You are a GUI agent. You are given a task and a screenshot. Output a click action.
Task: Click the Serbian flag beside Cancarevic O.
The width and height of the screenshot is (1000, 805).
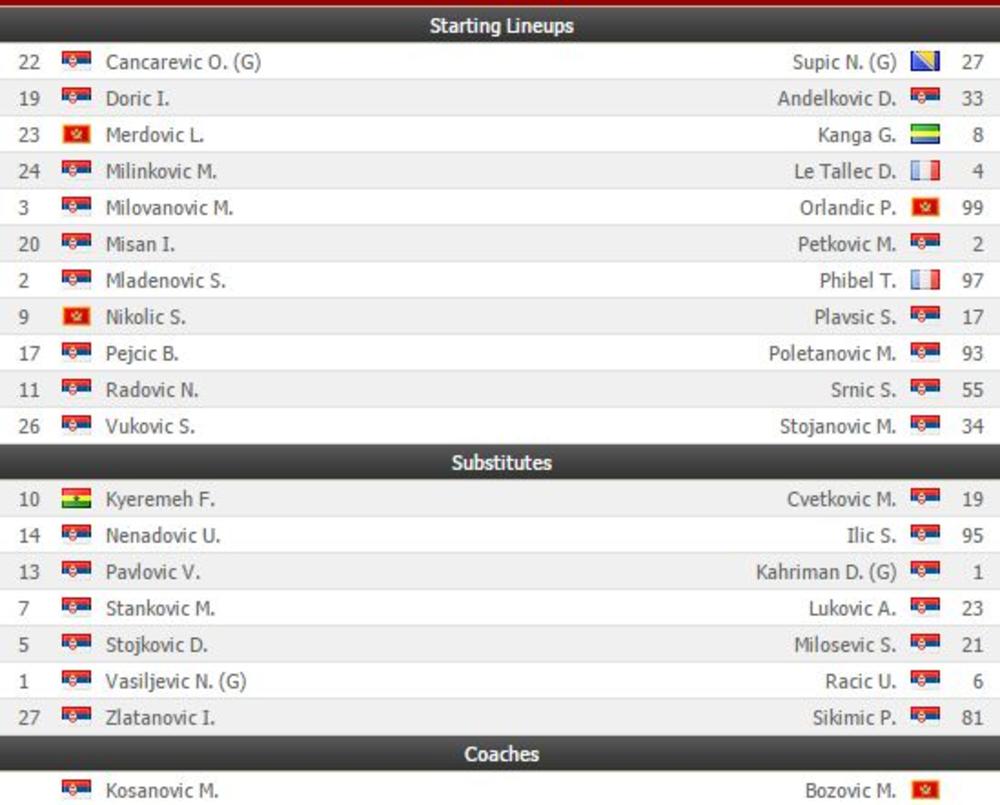click(76, 62)
